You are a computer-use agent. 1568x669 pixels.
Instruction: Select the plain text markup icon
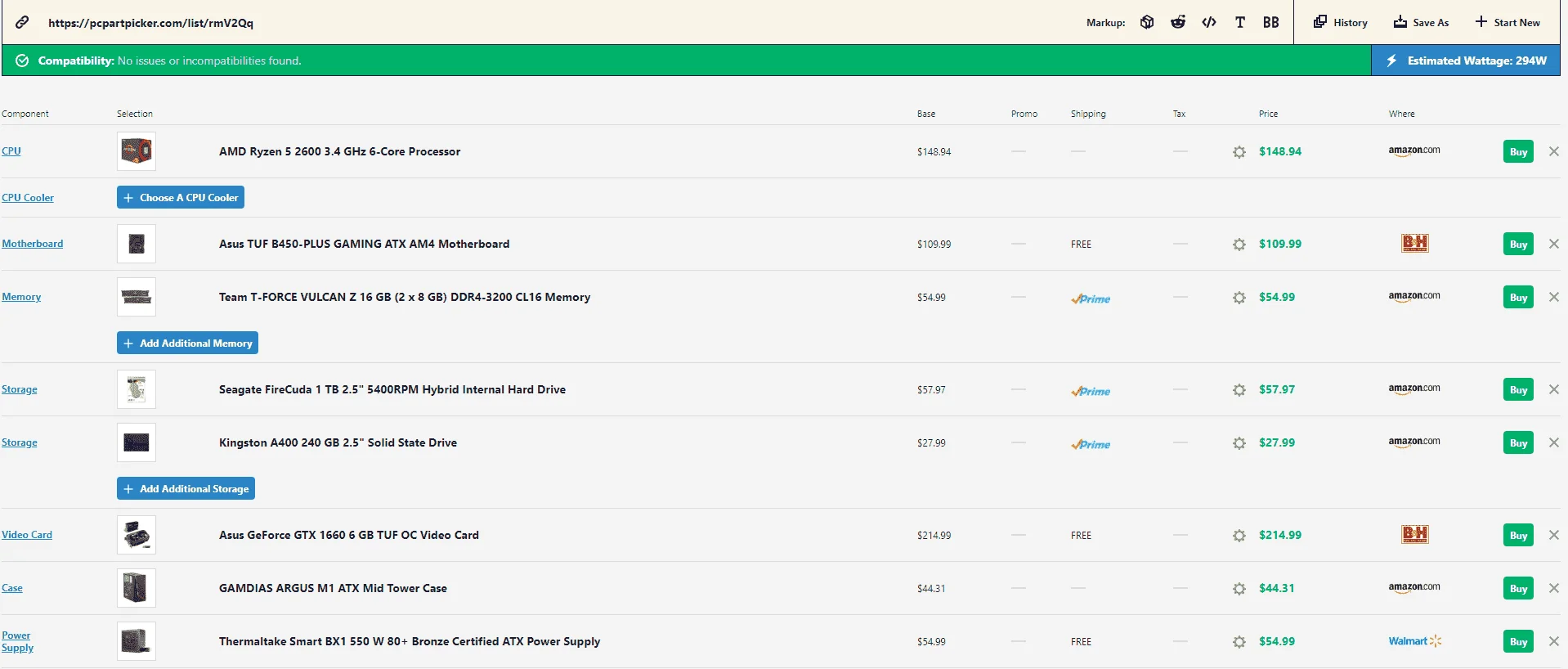[1240, 22]
